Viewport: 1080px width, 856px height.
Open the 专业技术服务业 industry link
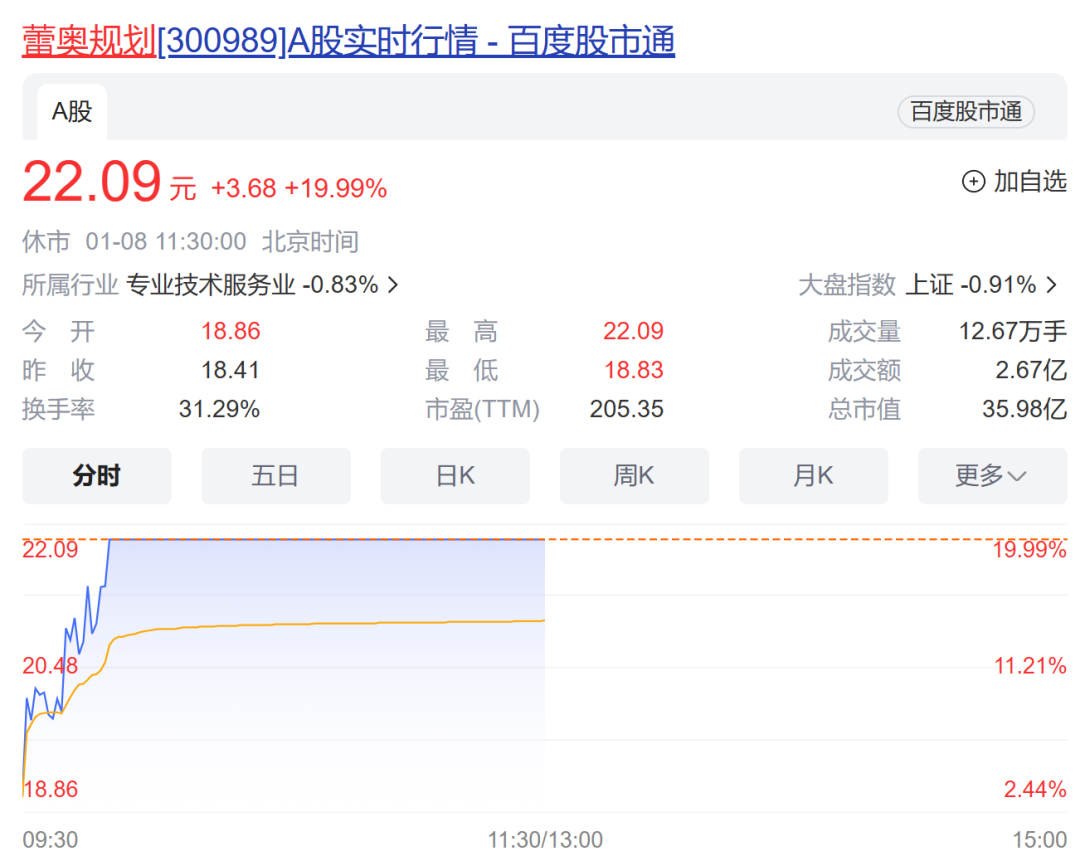[210, 284]
